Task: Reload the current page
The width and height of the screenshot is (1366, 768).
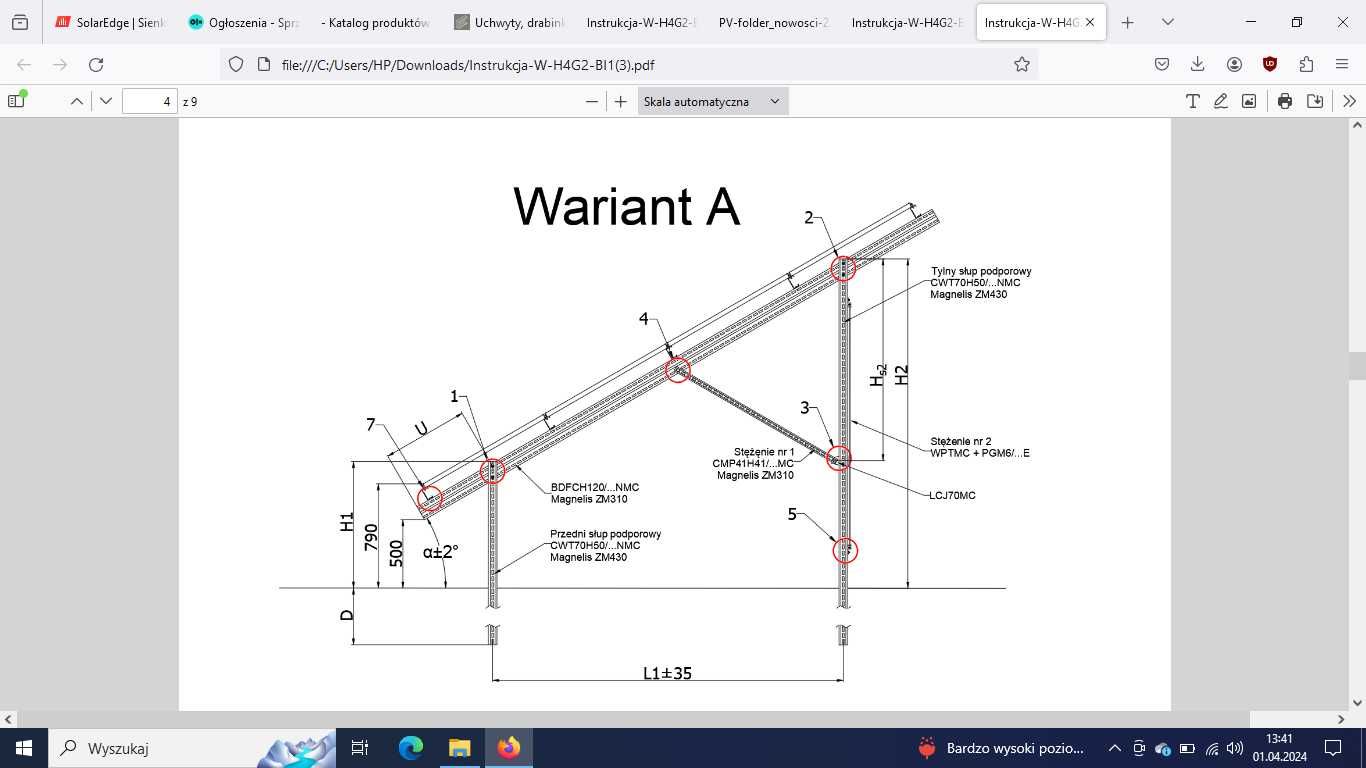Action: [x=96, y=64]
